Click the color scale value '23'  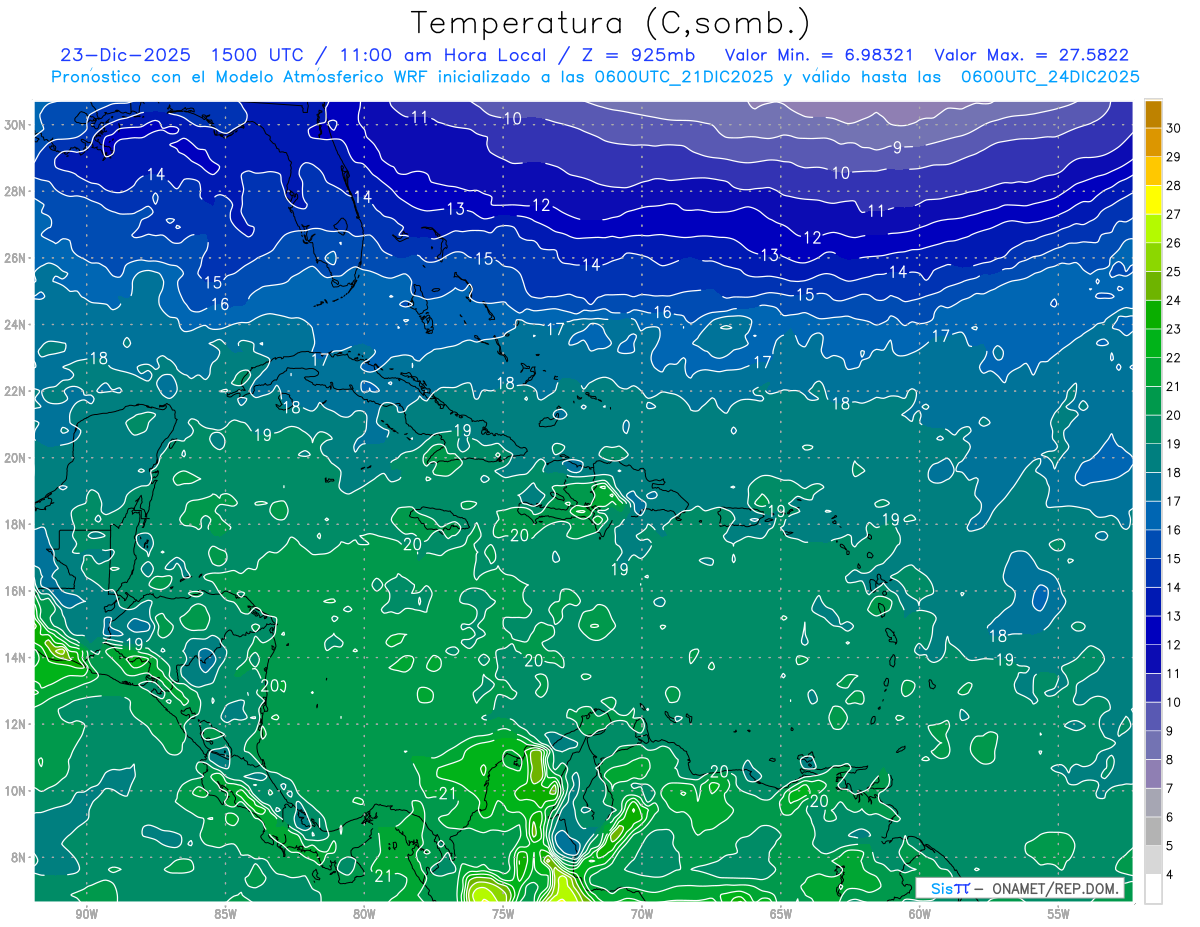(x=1174, y=329)
